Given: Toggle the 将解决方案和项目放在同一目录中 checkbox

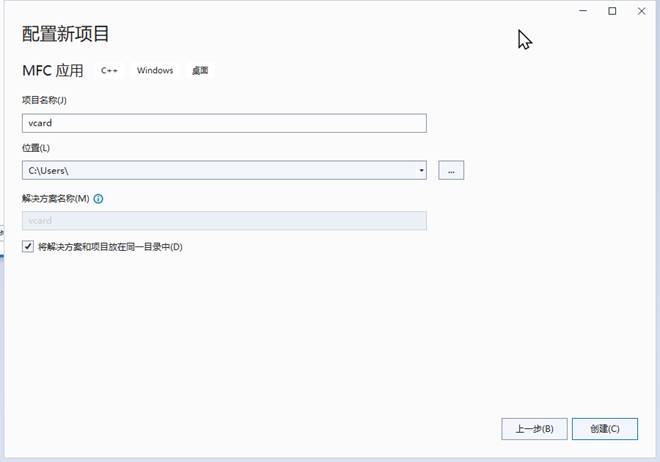Looking at the screenshot, I should 28,246.
